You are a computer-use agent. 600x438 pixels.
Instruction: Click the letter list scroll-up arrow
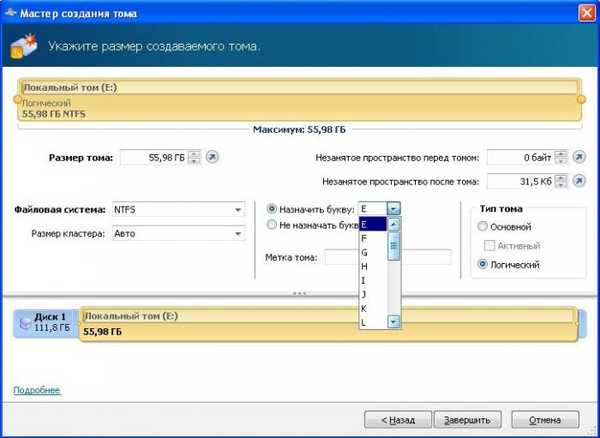tap(394, 225)
